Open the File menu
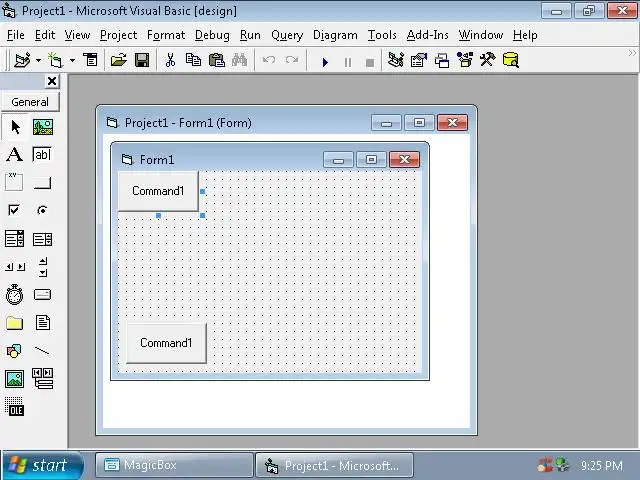The width and height of the screenshot is (640, 480). [x=16, y=35]
